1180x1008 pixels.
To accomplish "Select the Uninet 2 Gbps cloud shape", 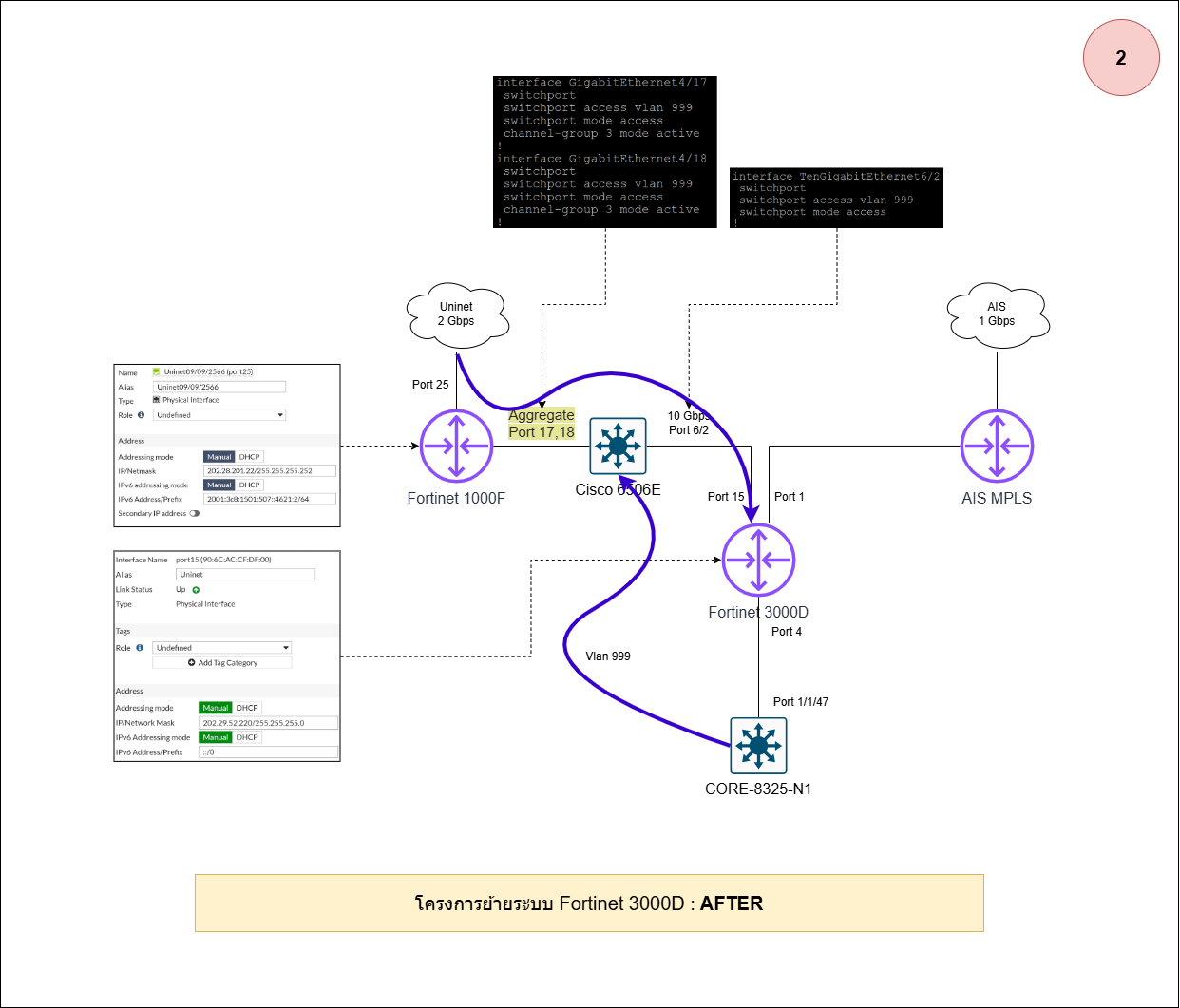I will (x=456, y=314).
